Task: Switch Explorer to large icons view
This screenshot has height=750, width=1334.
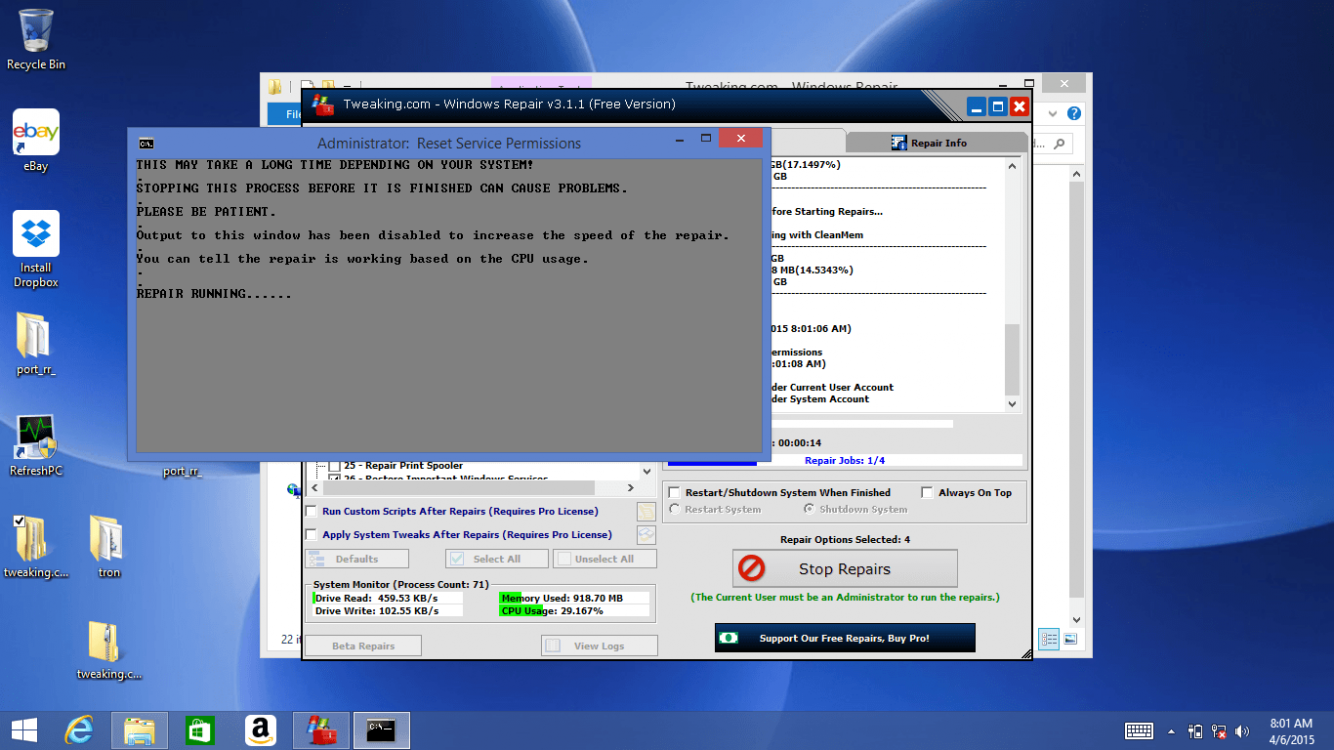Action: (x=1071, y=639)
